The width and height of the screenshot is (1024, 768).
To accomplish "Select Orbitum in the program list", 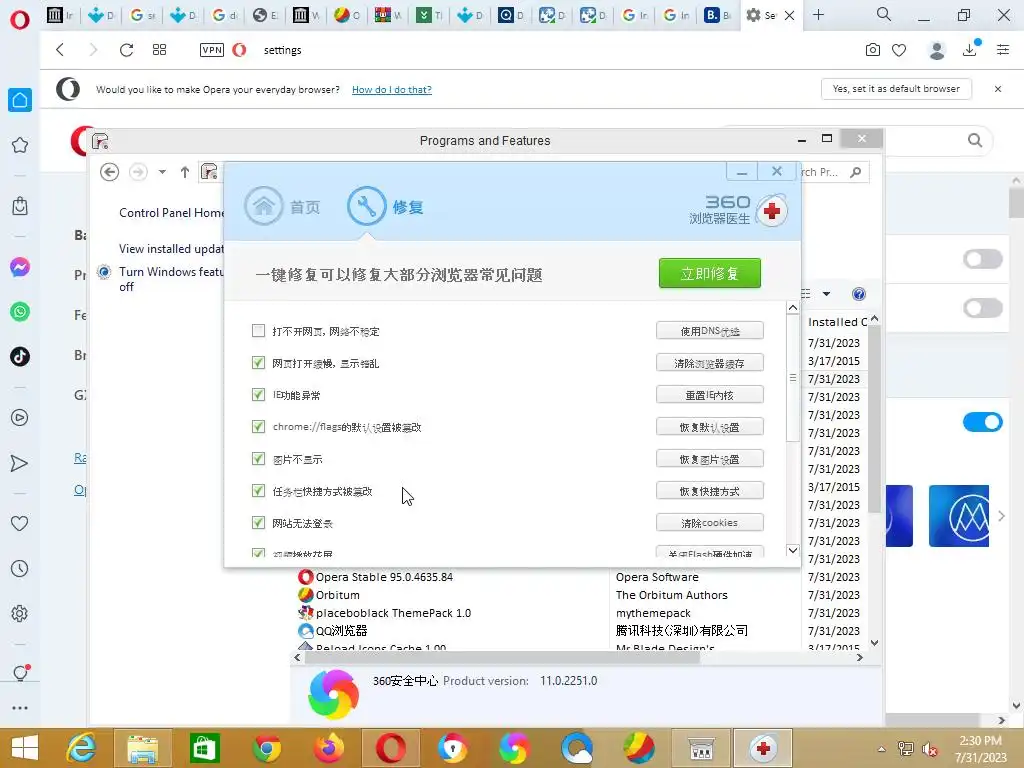I will [x=338, y=595].
